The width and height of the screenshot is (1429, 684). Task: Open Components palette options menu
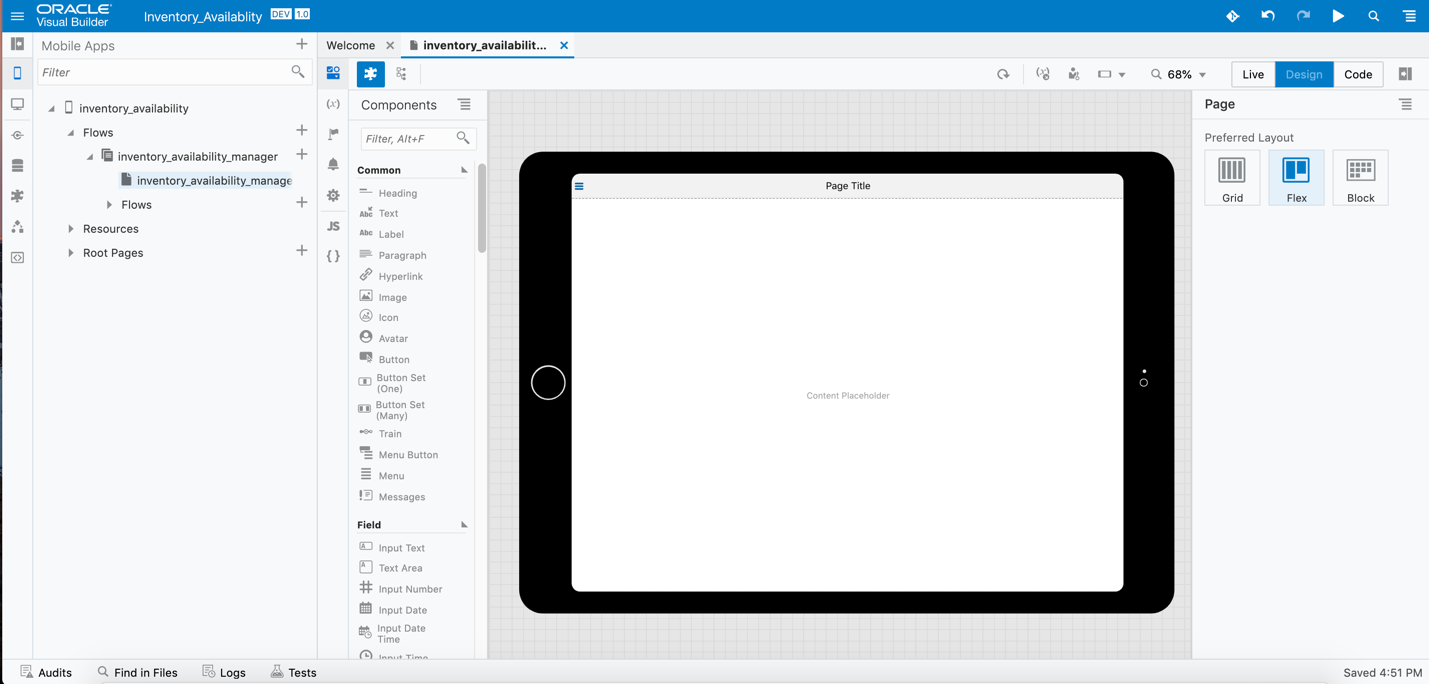coord(464,104)
